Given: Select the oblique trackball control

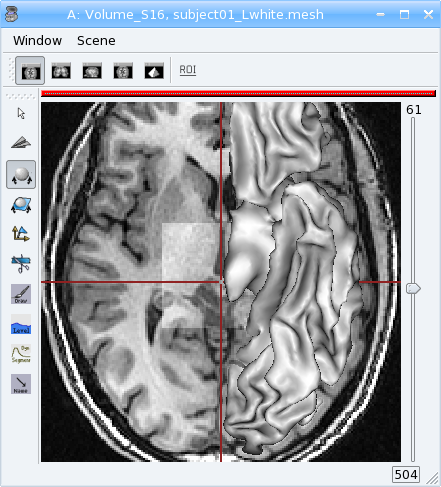Looking at the screenshot, I should [21, 205].
